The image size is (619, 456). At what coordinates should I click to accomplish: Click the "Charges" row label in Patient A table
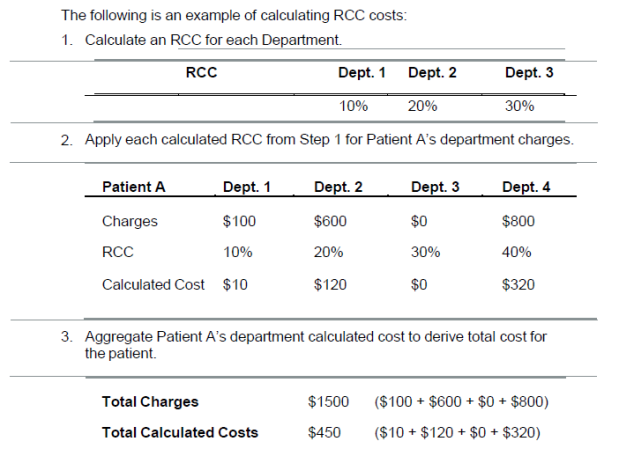pos(129,221)
